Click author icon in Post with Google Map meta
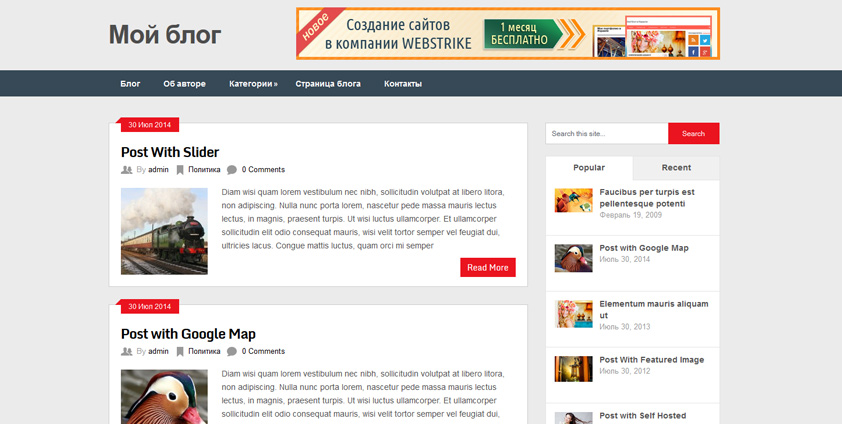Image resolution: width=842 pixels, height=424 pixels. (127, 352)
